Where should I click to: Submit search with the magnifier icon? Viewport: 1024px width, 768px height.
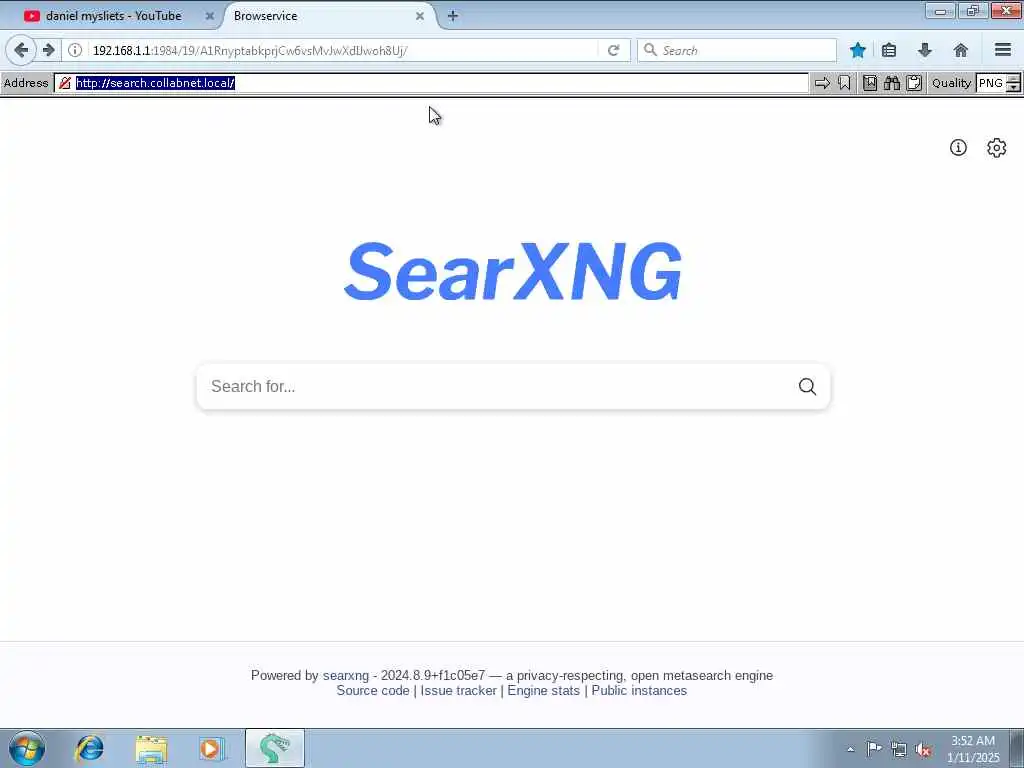(x=807, y=387)
